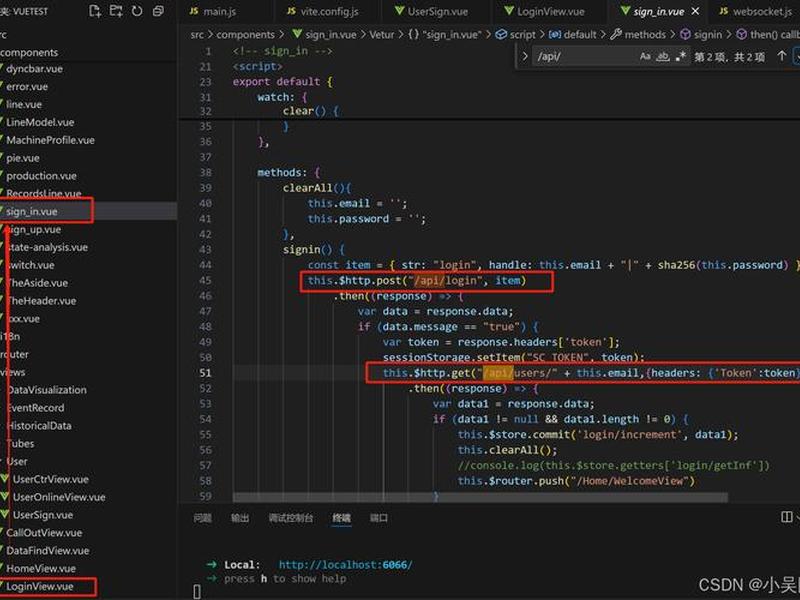Click 'src' in the breadcrumb path
800x600 pixels.
pyautogui.click(x=197, y=35)
